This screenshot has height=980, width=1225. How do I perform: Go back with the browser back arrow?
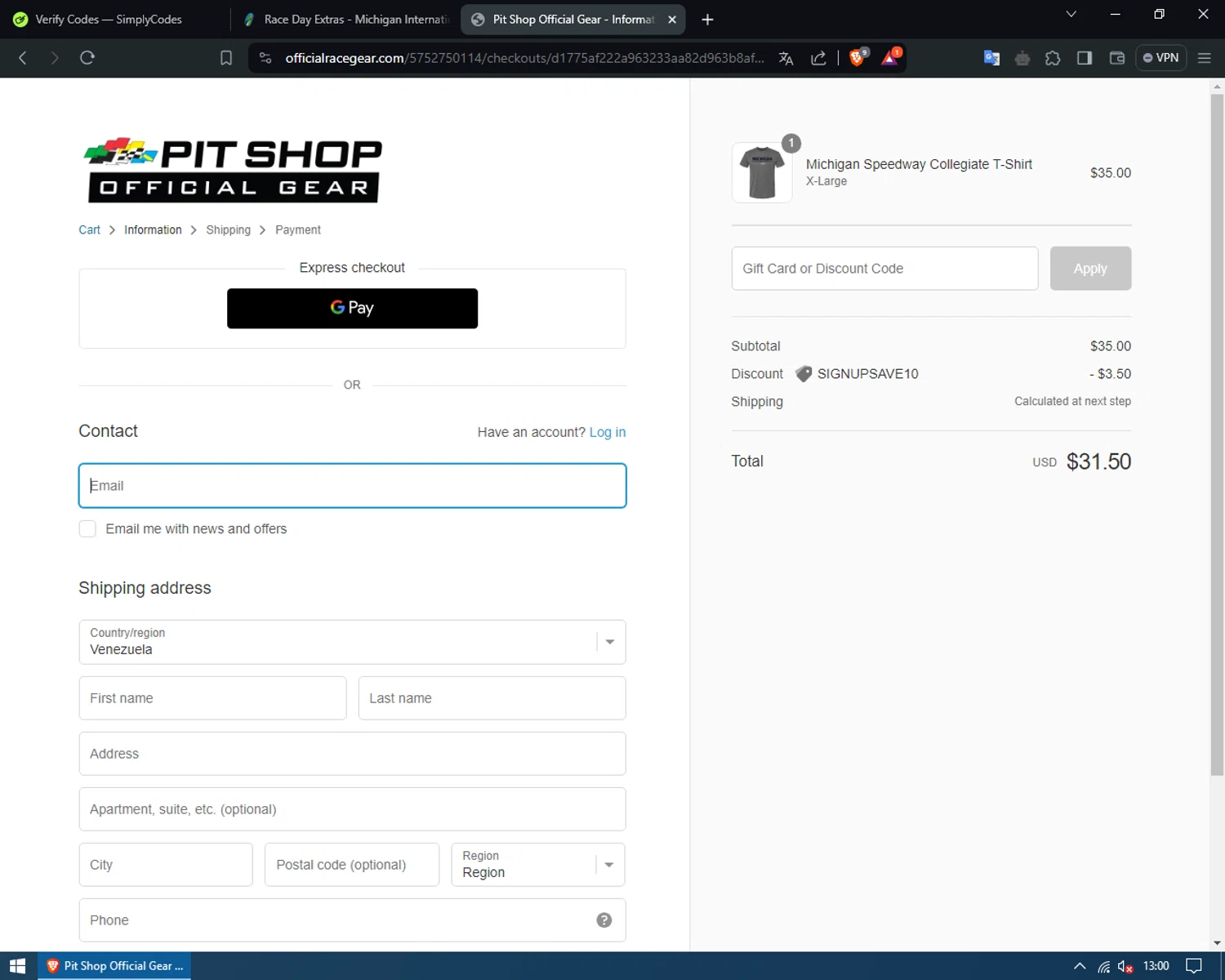point(23,58)
